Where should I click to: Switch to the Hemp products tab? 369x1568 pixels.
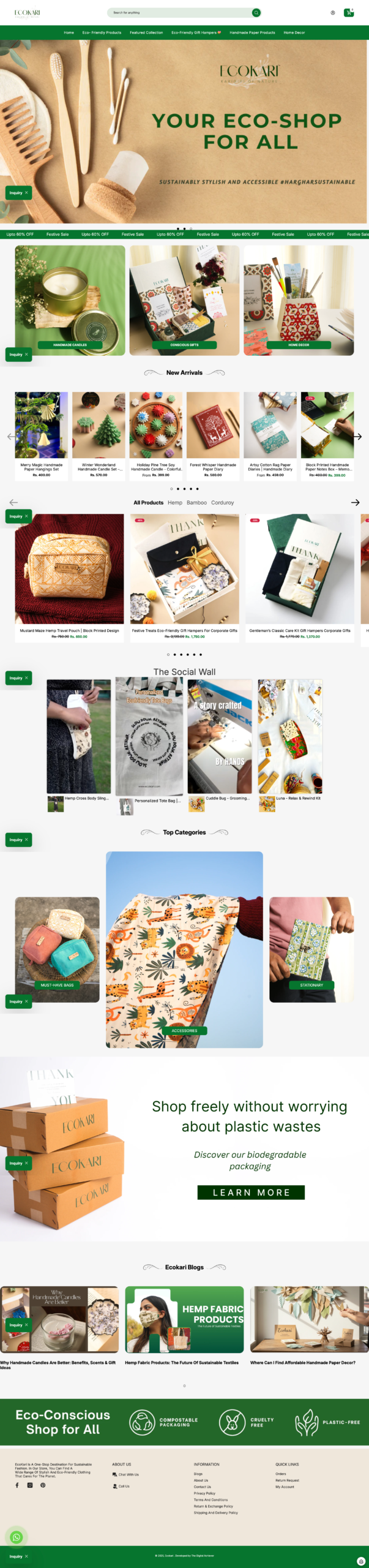[175, 502]
